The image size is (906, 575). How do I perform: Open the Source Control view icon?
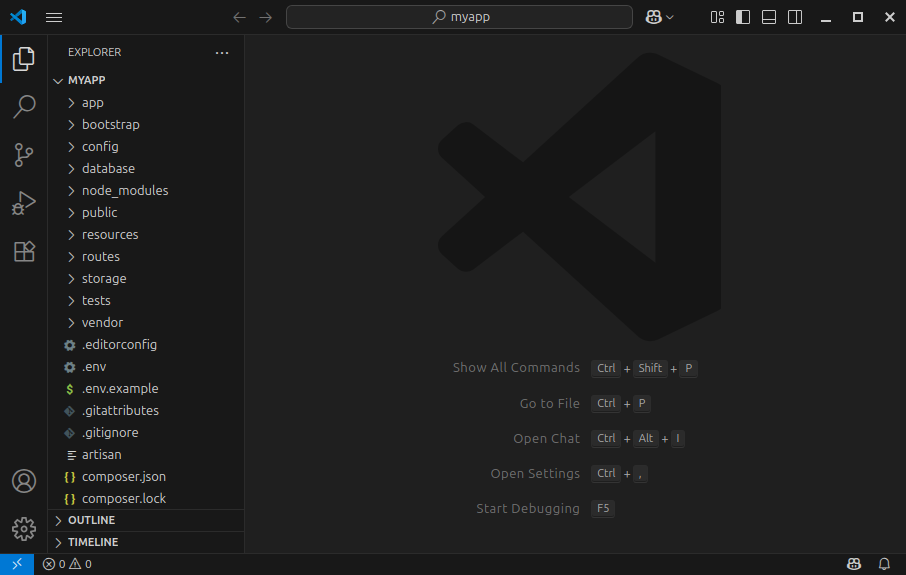[x=24, y=155]
